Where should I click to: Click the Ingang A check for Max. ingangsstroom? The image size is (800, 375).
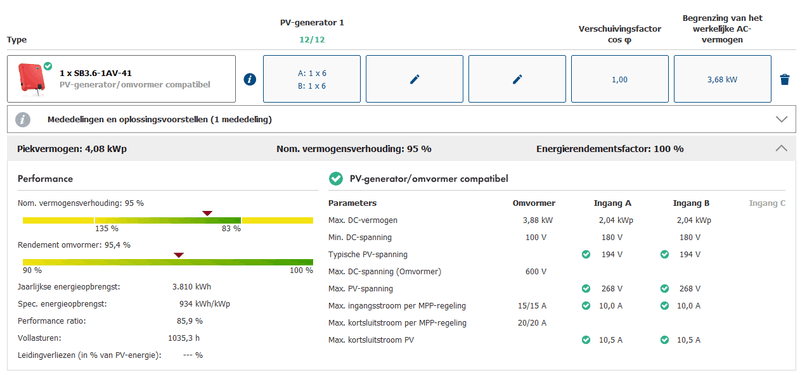click(586, 306)
